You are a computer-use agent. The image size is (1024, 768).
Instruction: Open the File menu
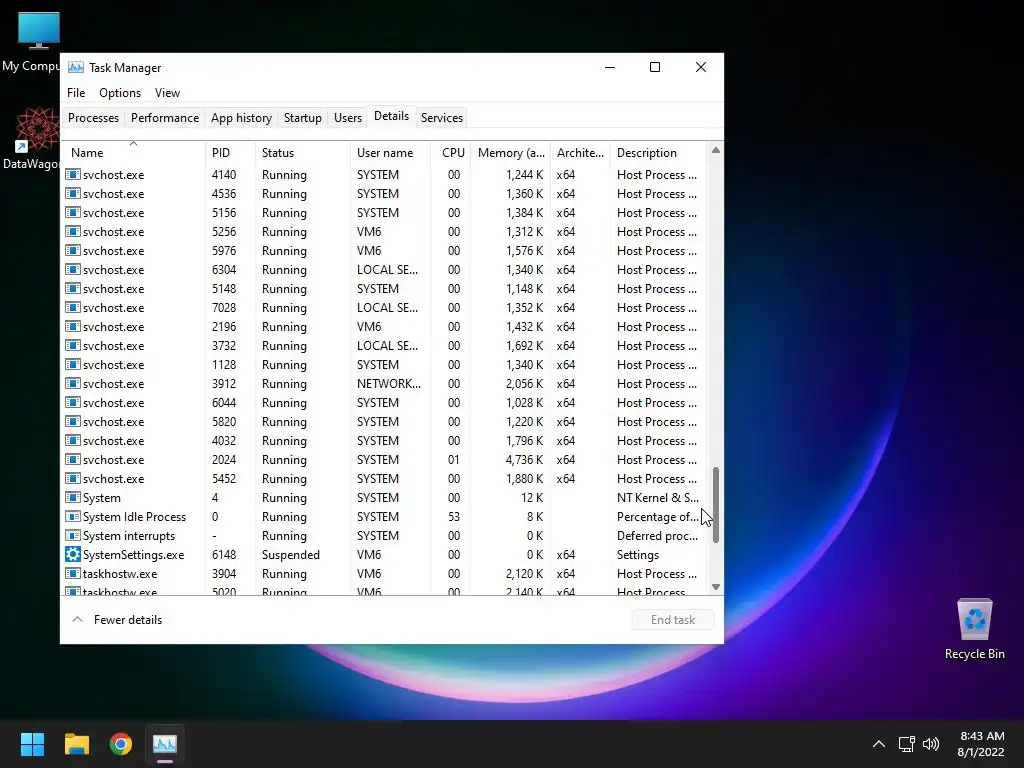[76, 93]
